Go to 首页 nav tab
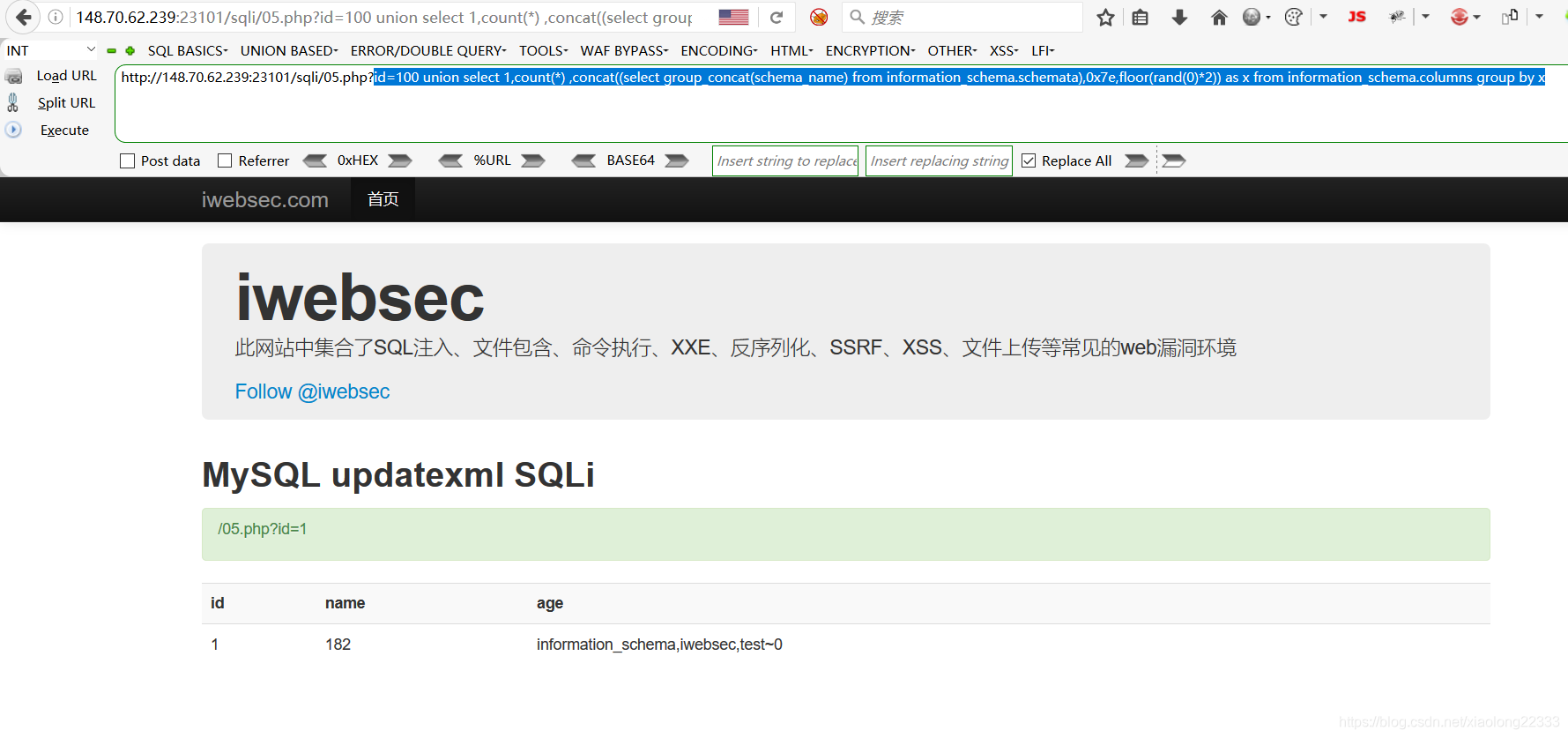The height and width of the screenshot is (738, 1568). (x=383, y=199)
